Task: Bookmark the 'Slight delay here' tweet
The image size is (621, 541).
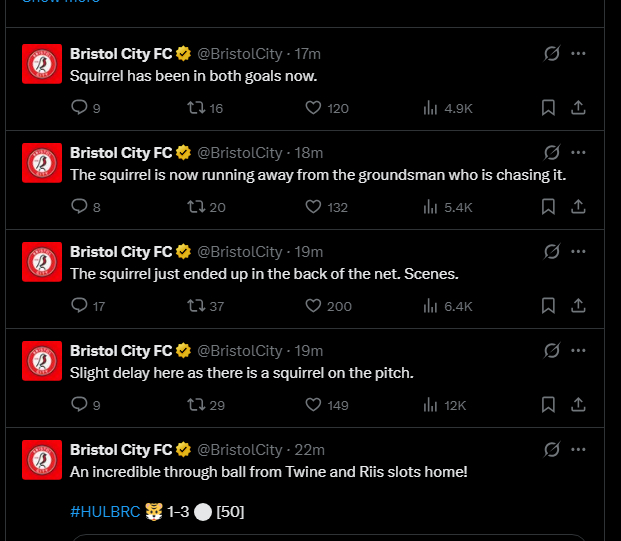Action: (548, 405)
